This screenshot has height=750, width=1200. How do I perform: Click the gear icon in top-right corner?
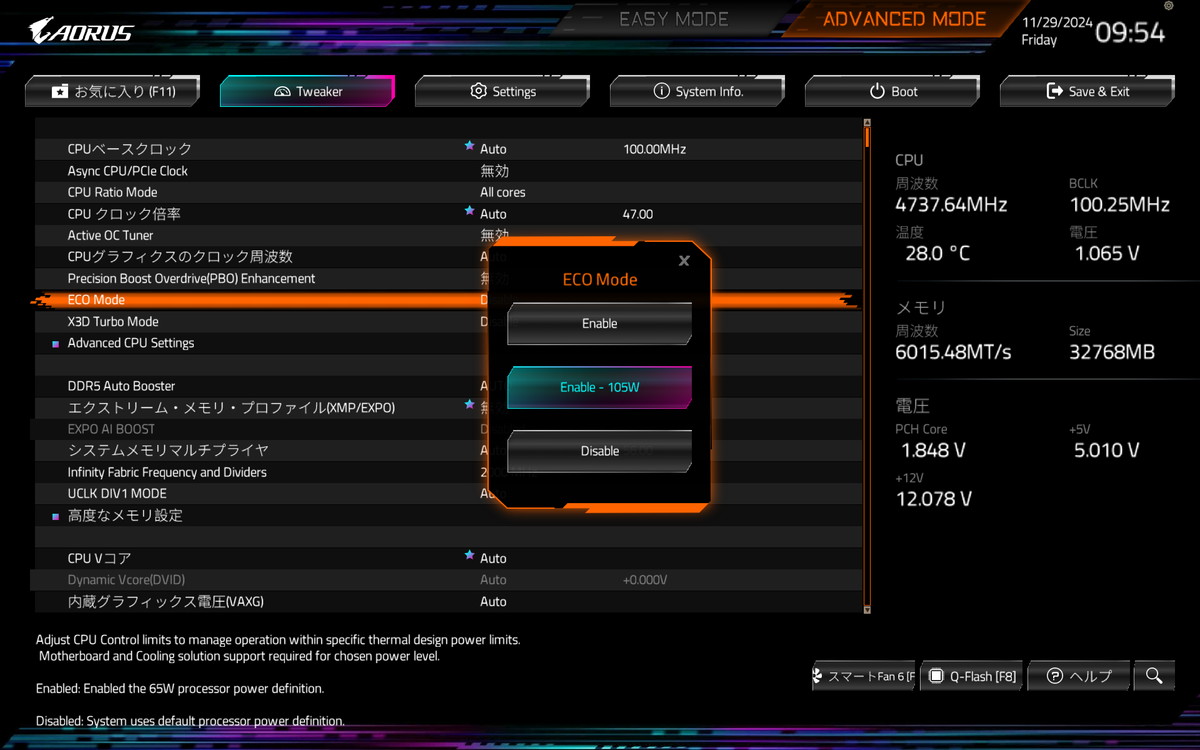[x=1169, y=6]
